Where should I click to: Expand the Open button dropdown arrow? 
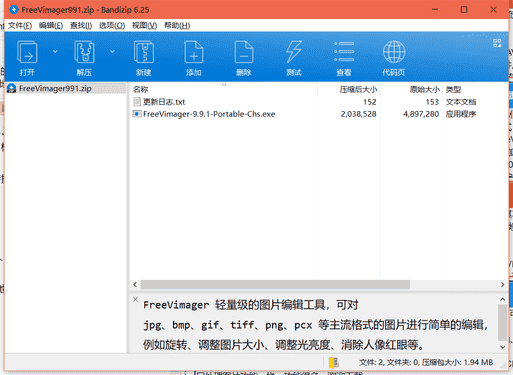[55, 51]
